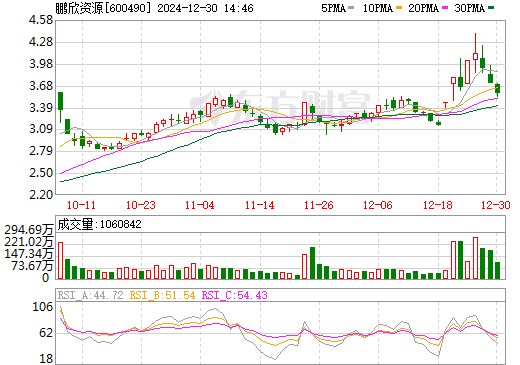Click the 30PMA legend label
This screenshot has width=520, height=365.
[x=469, y=8]
